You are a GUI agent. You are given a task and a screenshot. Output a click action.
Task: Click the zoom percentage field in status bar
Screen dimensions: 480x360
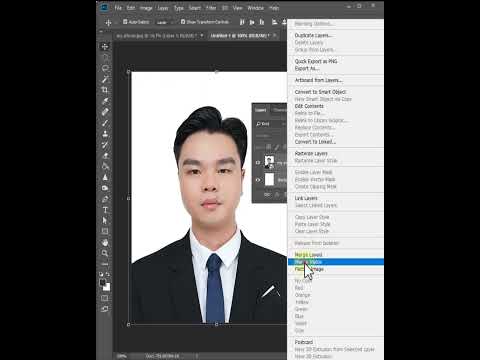[x=122, y=356]
